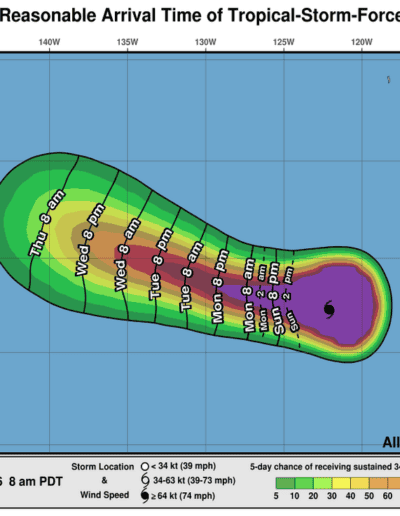Select the Tue 8 am arrival label
This screenshot has height=516, width=400.
coord(191,277)
